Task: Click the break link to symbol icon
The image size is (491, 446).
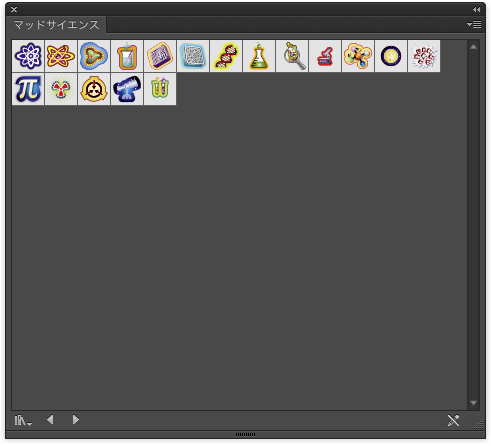Action: coord(453,420)
